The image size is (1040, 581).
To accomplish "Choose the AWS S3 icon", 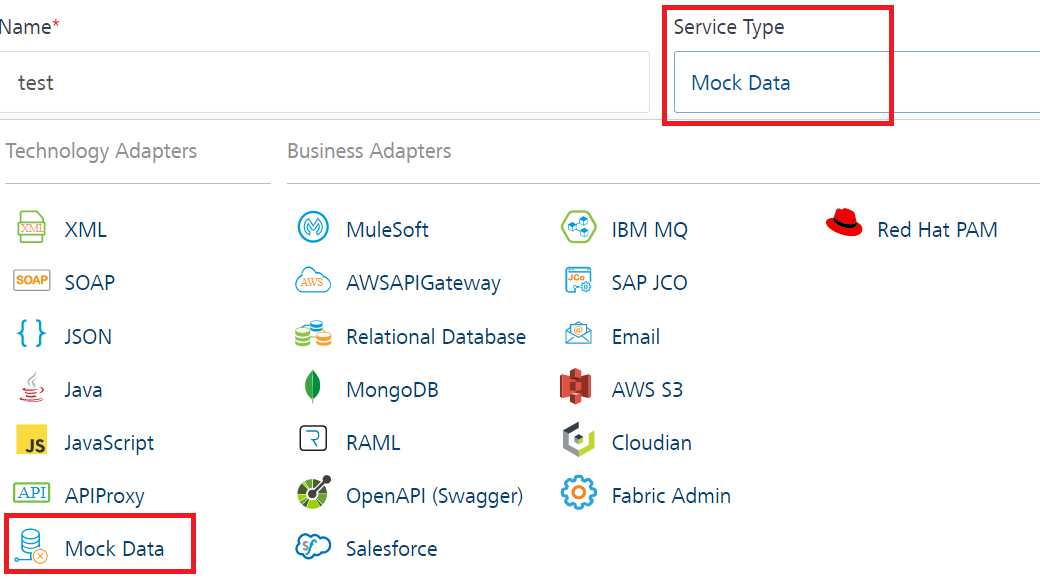I will coord(576,388).
